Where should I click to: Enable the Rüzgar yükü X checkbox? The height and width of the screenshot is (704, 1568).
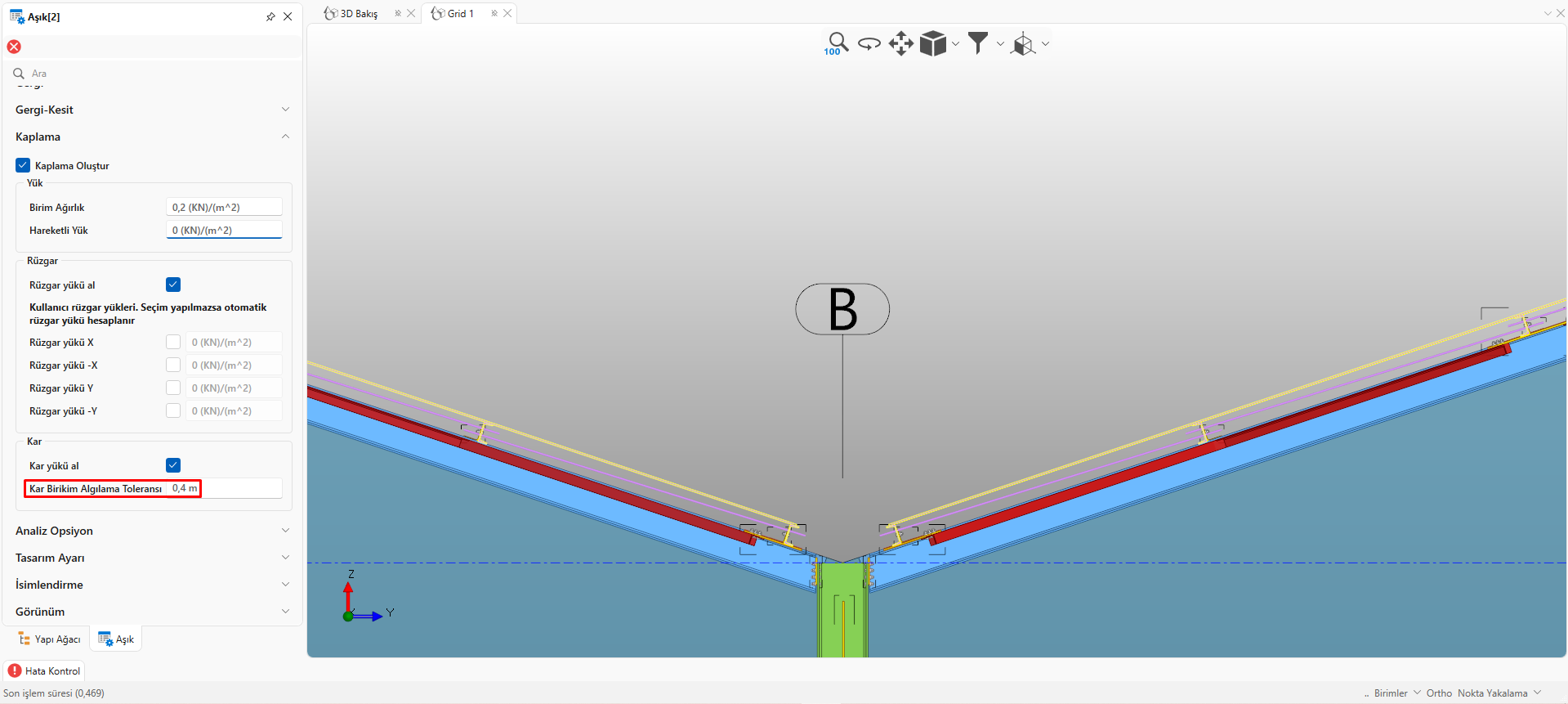pyautogui.click(x=173, y=342)
